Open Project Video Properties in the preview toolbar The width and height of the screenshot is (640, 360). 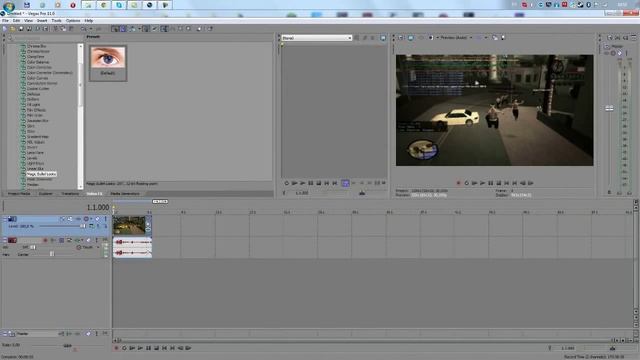point(401,38)
